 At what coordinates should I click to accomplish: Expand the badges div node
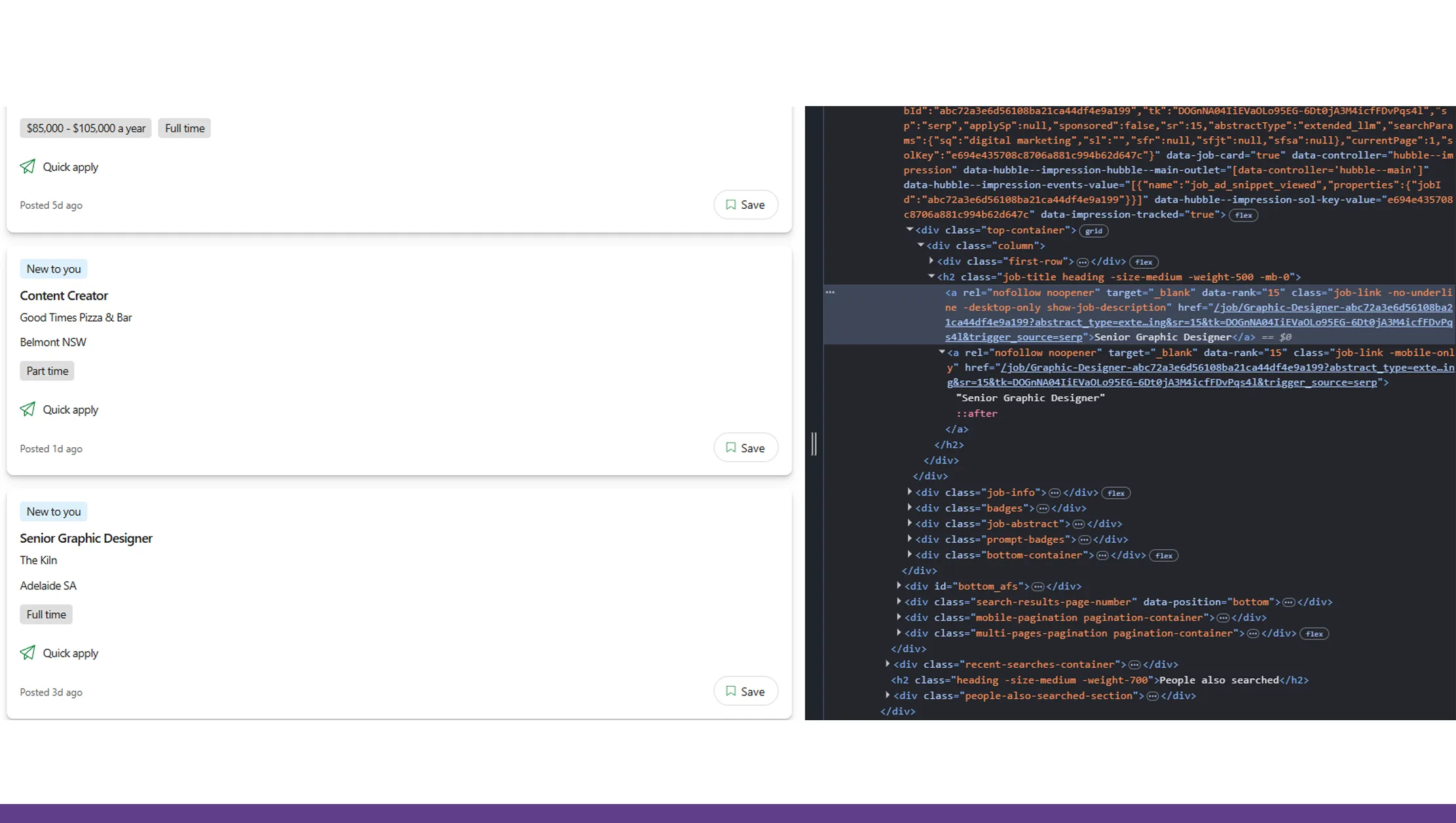click(909, 507)
